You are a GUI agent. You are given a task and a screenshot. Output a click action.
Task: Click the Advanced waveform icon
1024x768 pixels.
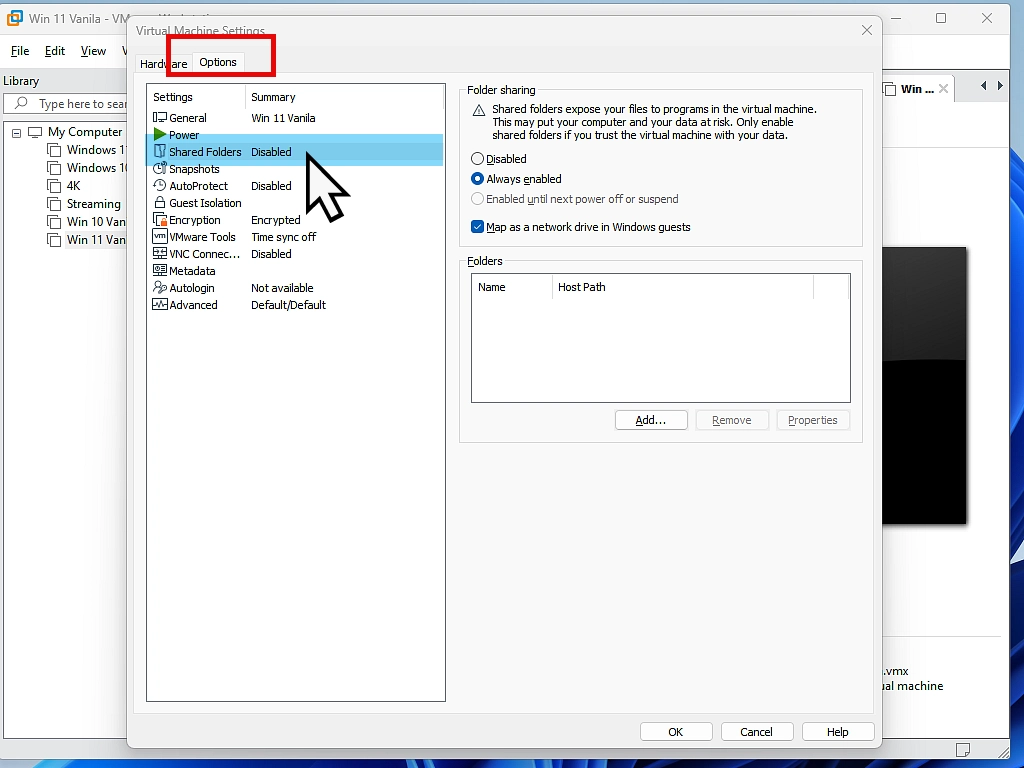click(x=159, y=304)
